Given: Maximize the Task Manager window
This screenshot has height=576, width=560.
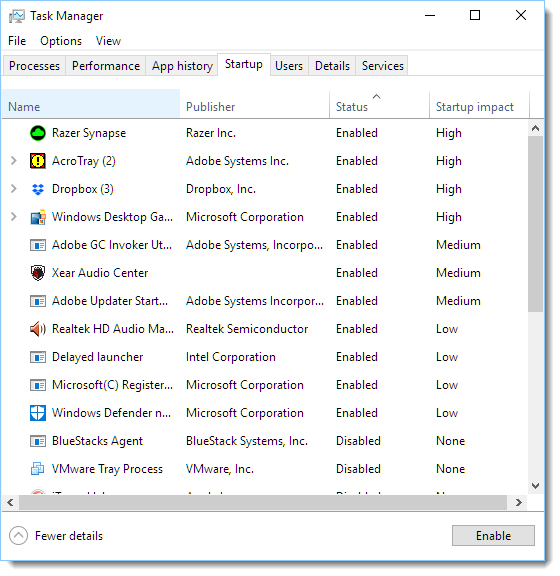Looking at the screenshot, I should tap(475, 15).
